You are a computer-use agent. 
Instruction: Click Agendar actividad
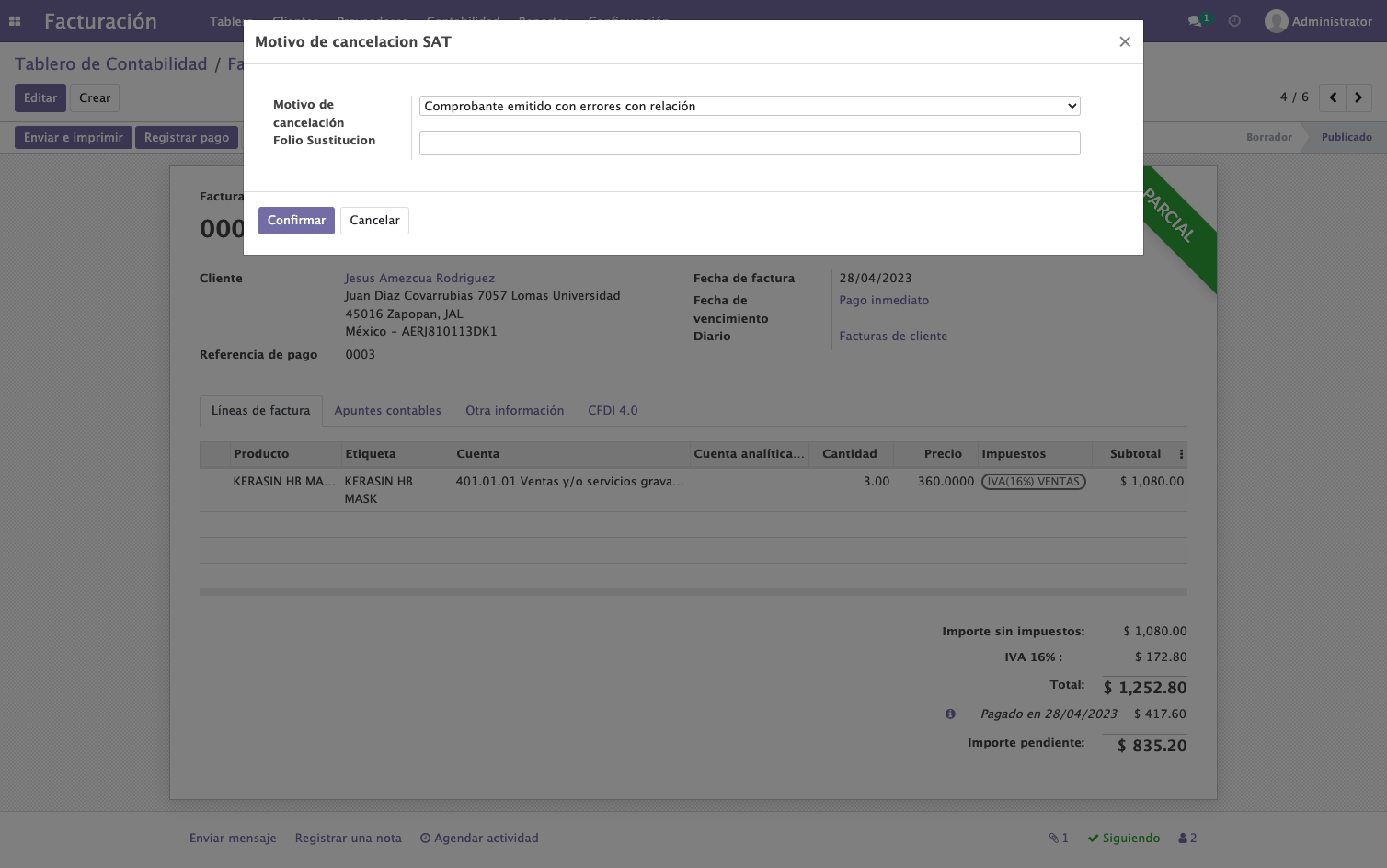pyautogui.click(x=479, y=838)
